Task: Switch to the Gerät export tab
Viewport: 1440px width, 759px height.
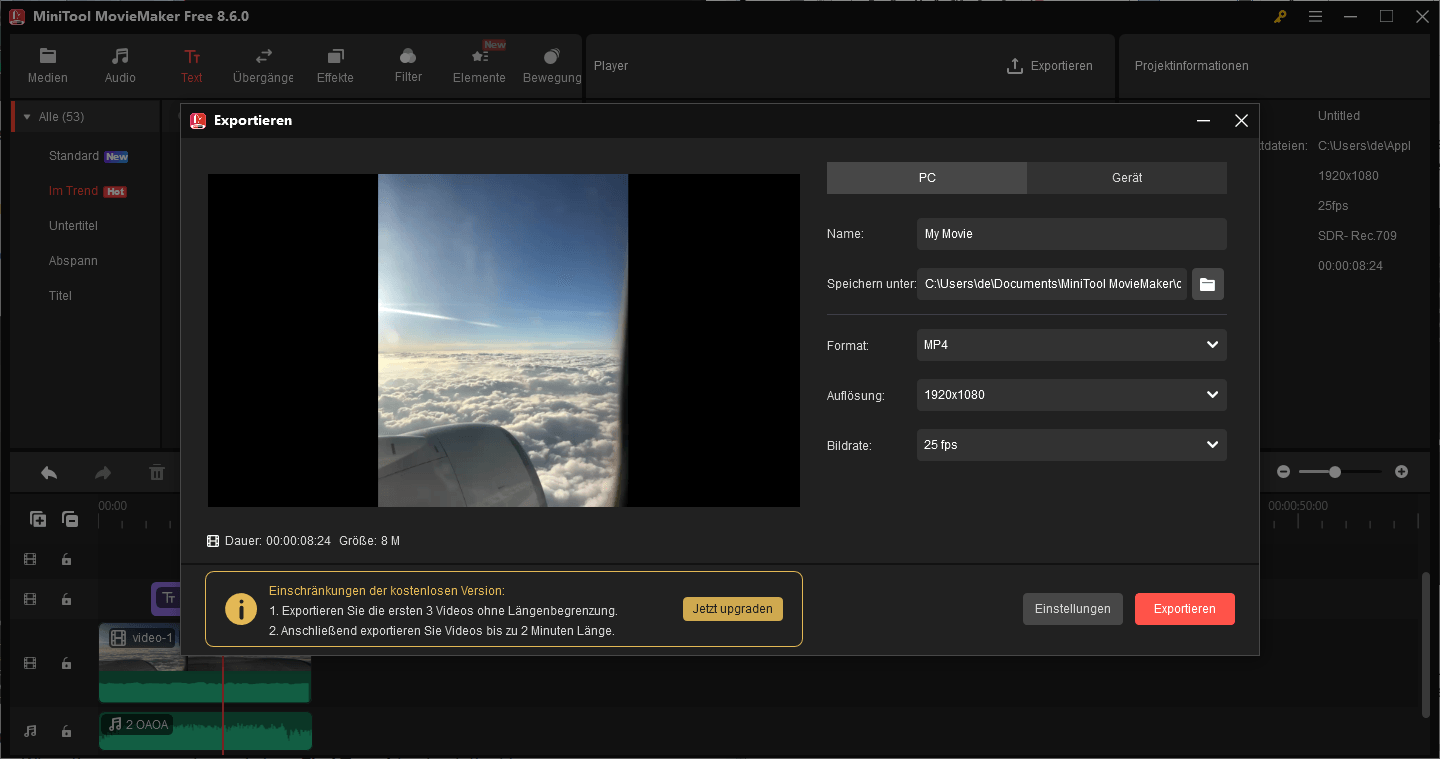Action: click(1127, 177)
